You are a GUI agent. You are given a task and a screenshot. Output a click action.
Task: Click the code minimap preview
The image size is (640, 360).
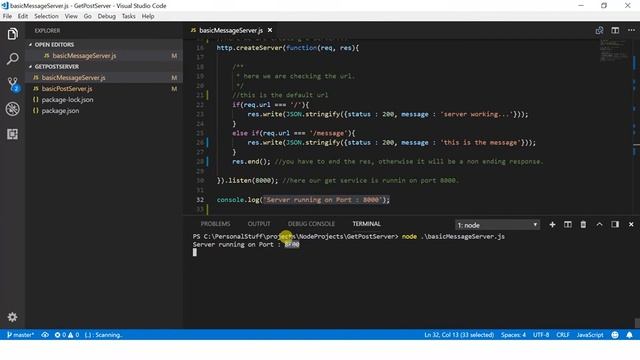(x=614, y=51)
